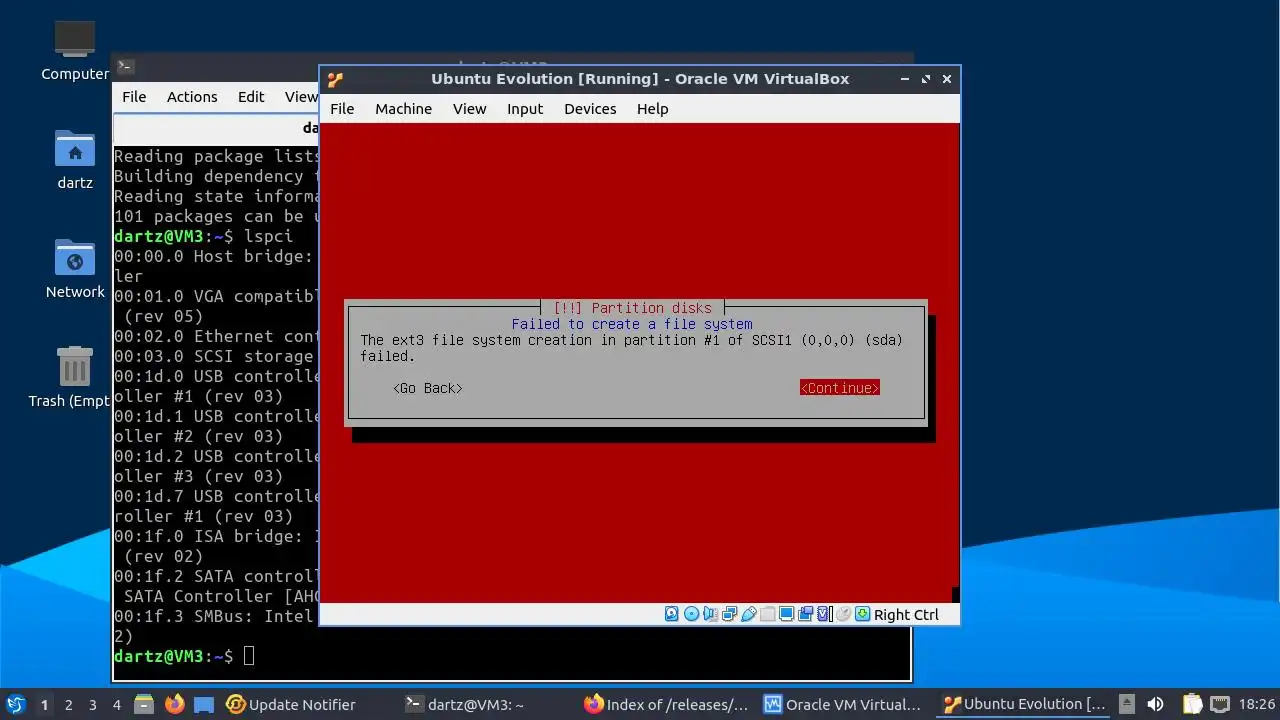Click the optical disk indicator in VirtualBox status bar
The height and width of the screenshot is (720, 1280).
pyautogui.click(x=691, y=614)
